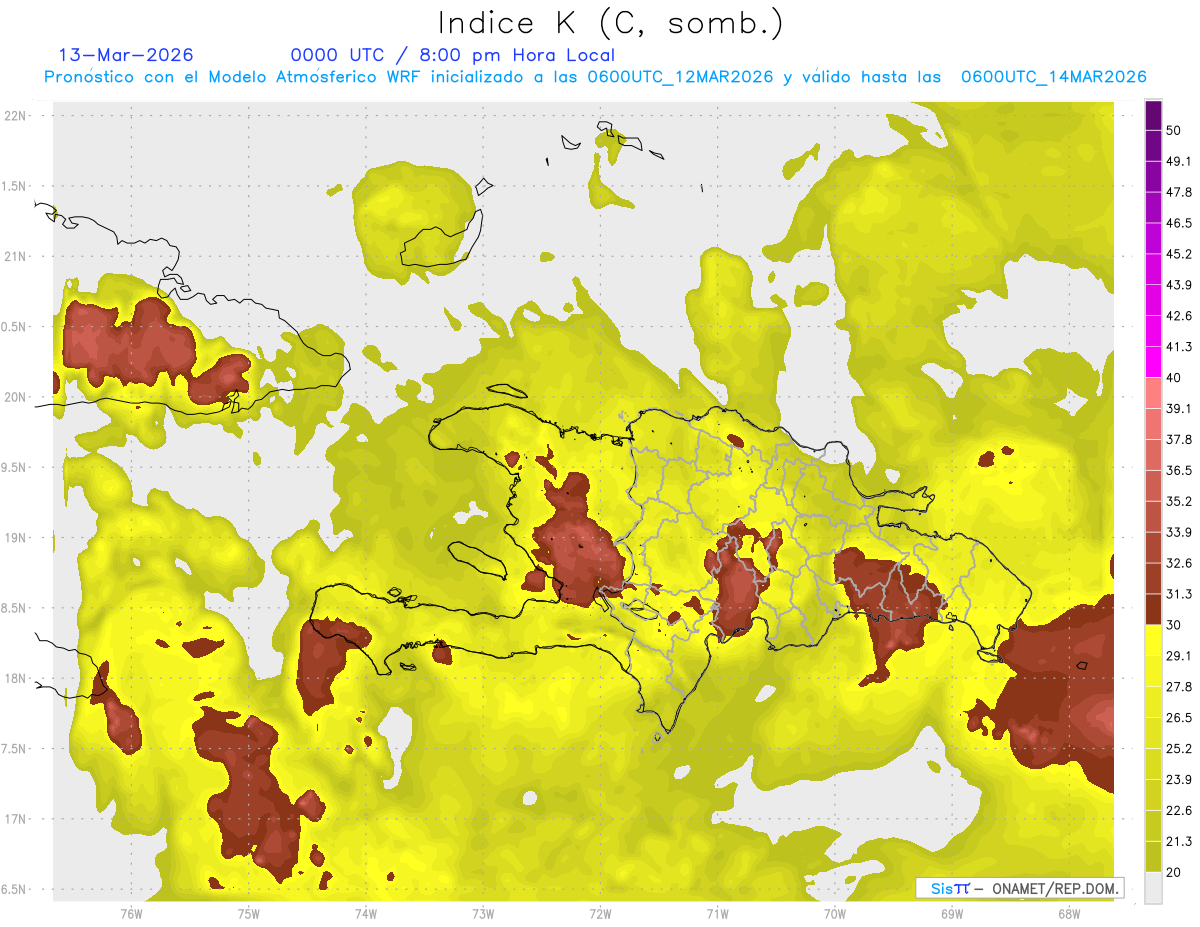The width and height of the screenshot is (1200, 927).
Task: Click the "41.3" colorbar label
Action: 1179,348
